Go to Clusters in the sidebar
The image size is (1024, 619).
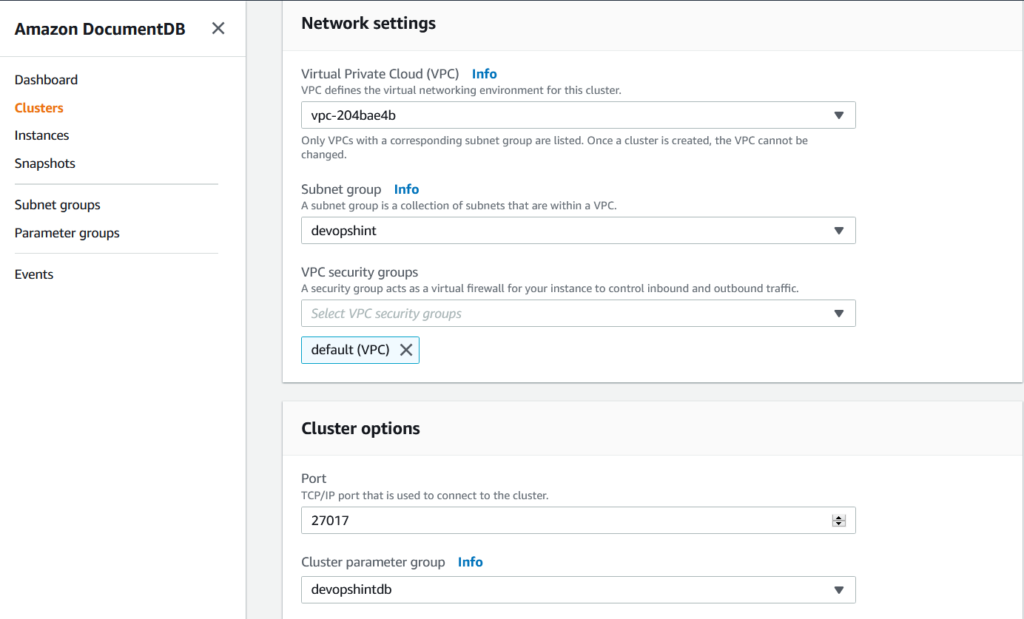click(39, 108)
